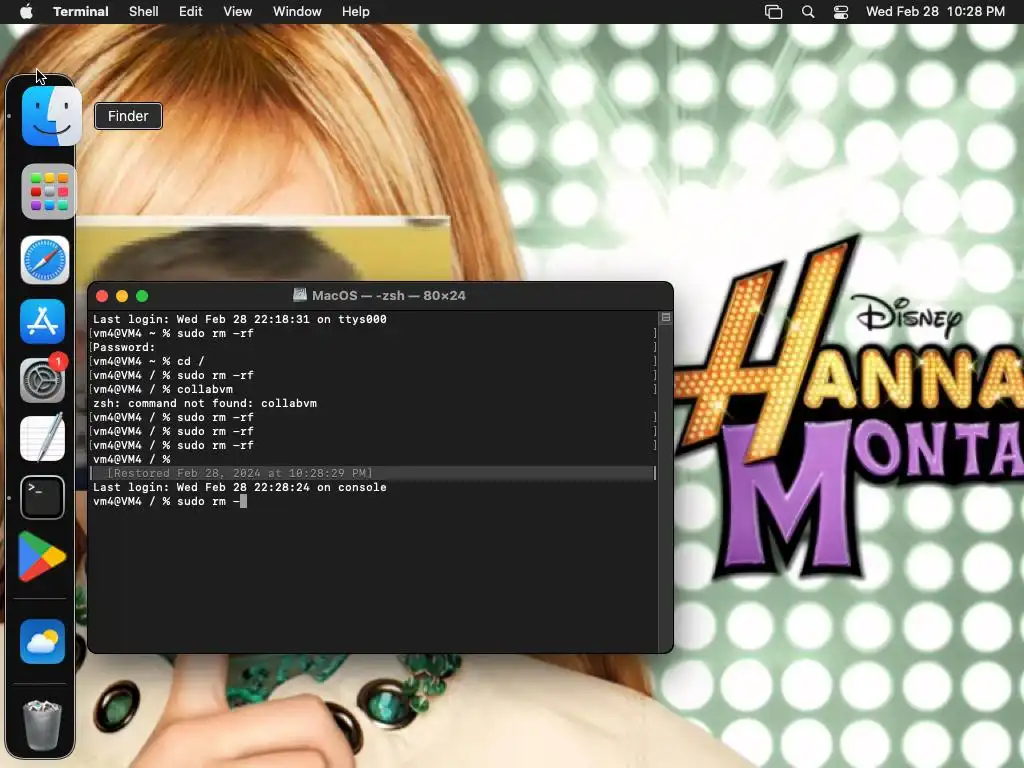The image size is (1024, 768).
Task: Open the Edit menu
Action: [191, 12]
